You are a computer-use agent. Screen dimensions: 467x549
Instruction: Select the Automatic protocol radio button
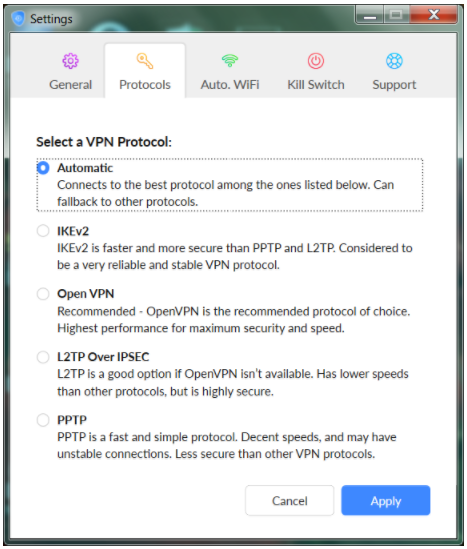(x=43, y=168)
